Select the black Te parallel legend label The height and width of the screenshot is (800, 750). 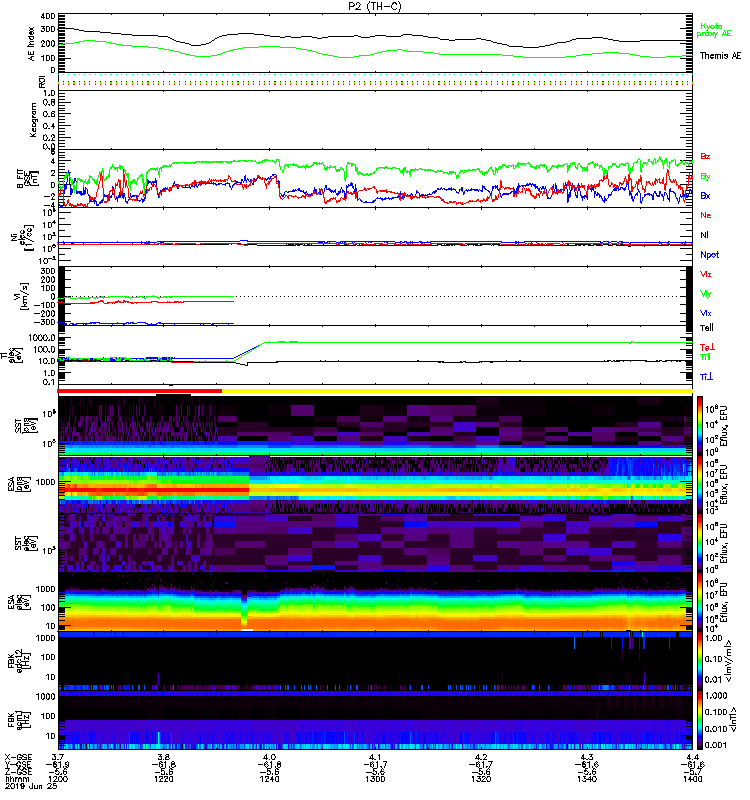(707, 328)
